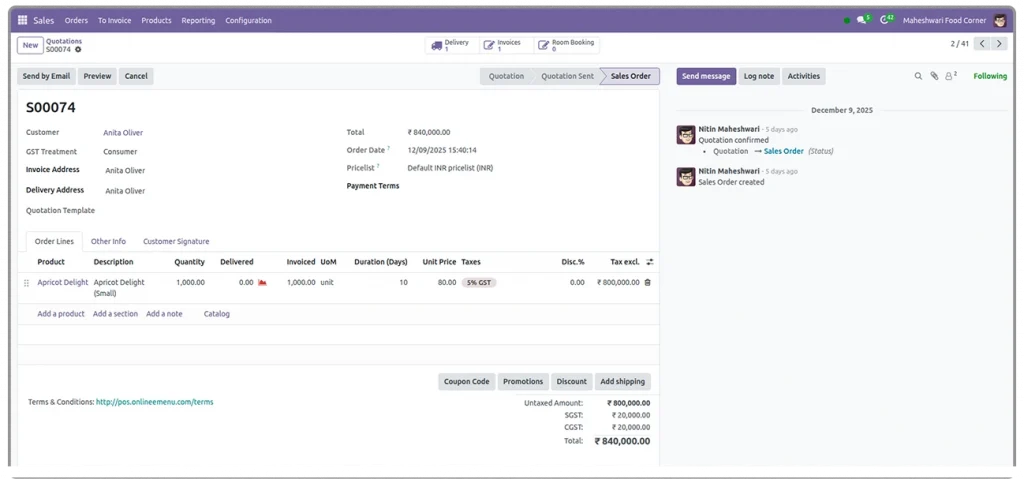Open the Reporting menu
Screen dimensions: 1024x479
(198, 20)
